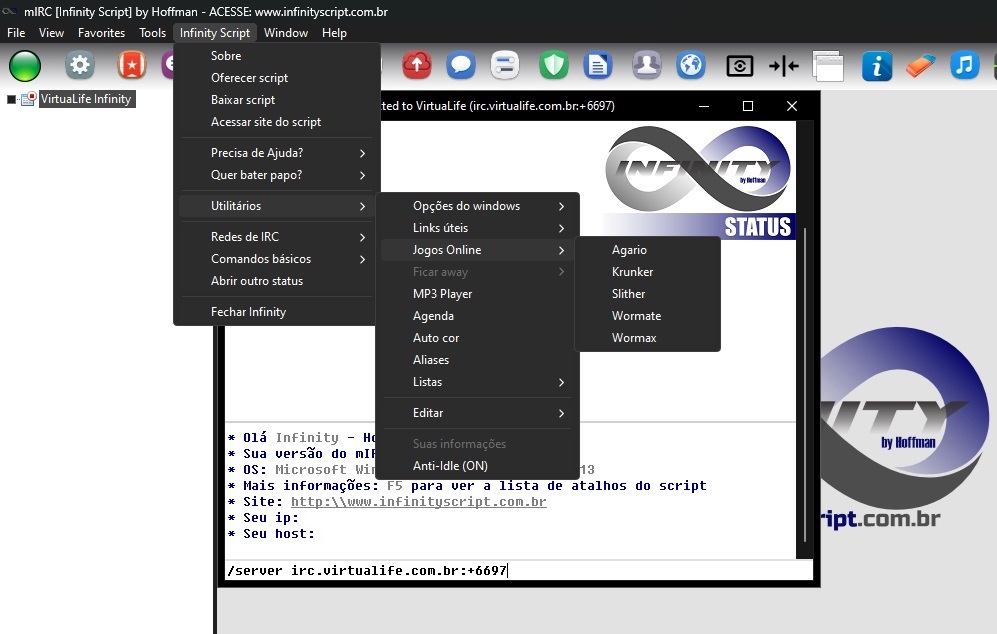Click the blue globe icon in toolbar
Viewport: 997px width, 634px height.
tap(691, 66)
